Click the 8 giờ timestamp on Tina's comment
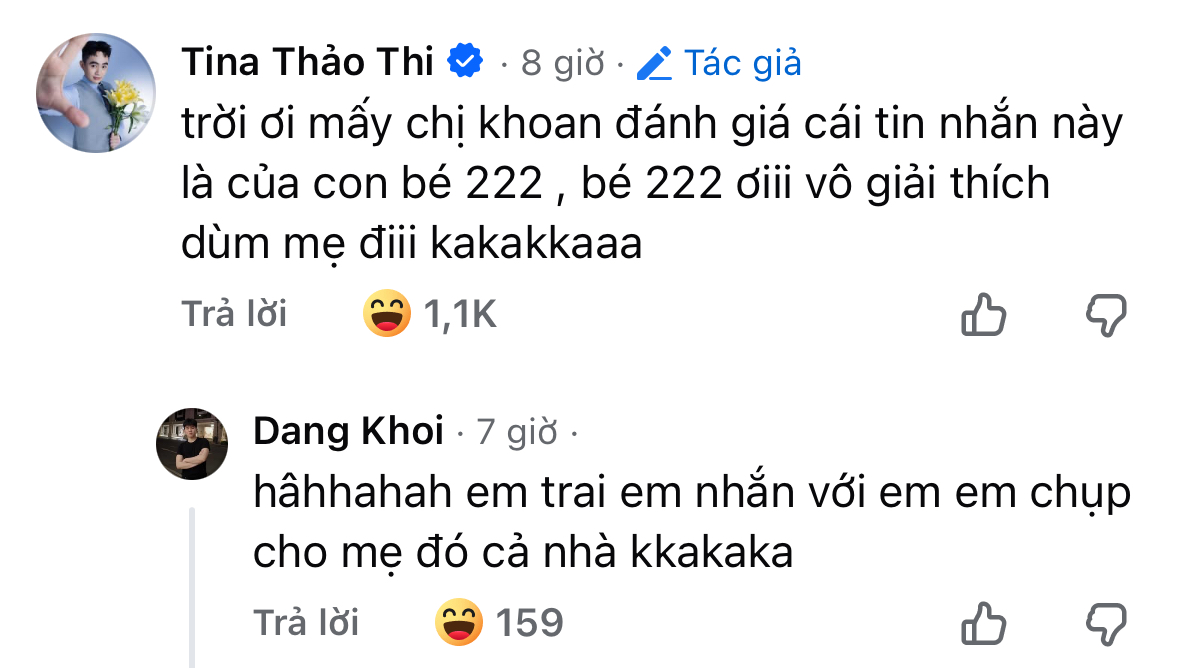Screen dimensions: 1179x668 coord(560,62)
